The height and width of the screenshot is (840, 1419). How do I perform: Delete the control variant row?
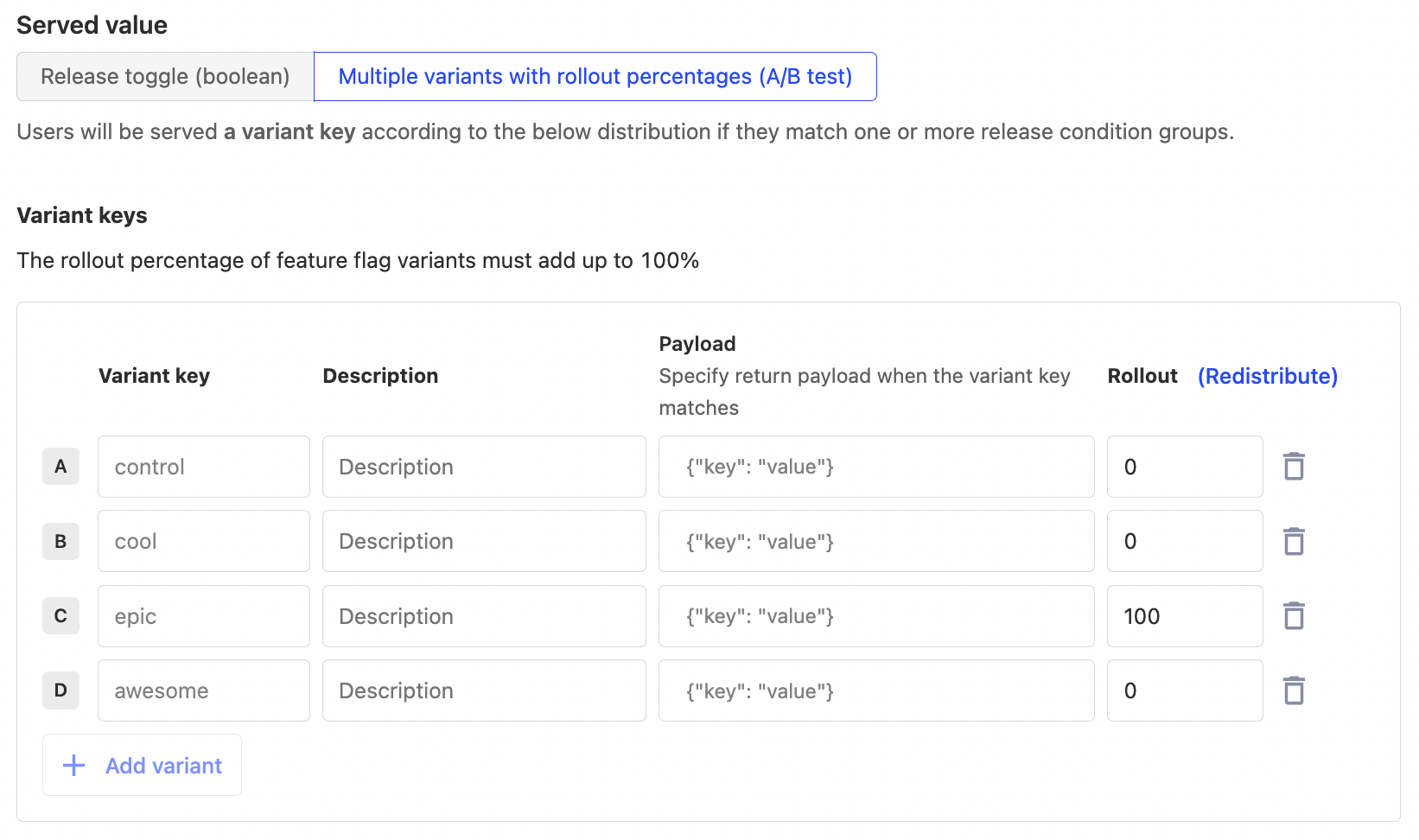[x=1294, y=467]
